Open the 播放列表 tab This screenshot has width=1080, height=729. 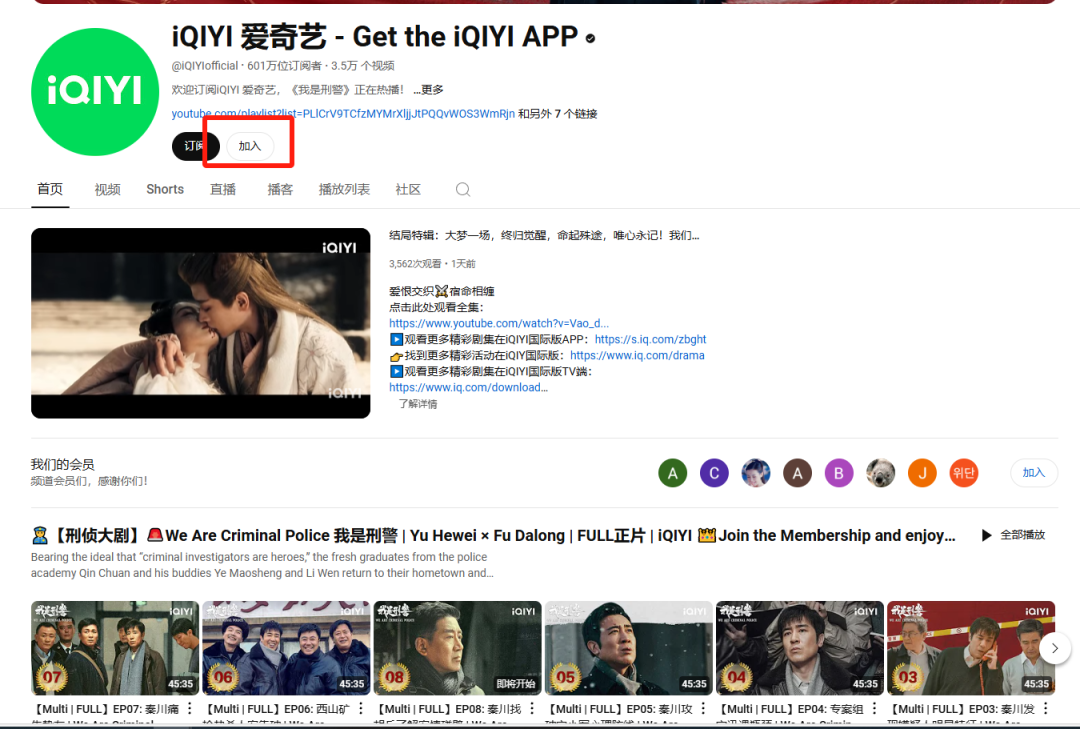pos(344,189)
